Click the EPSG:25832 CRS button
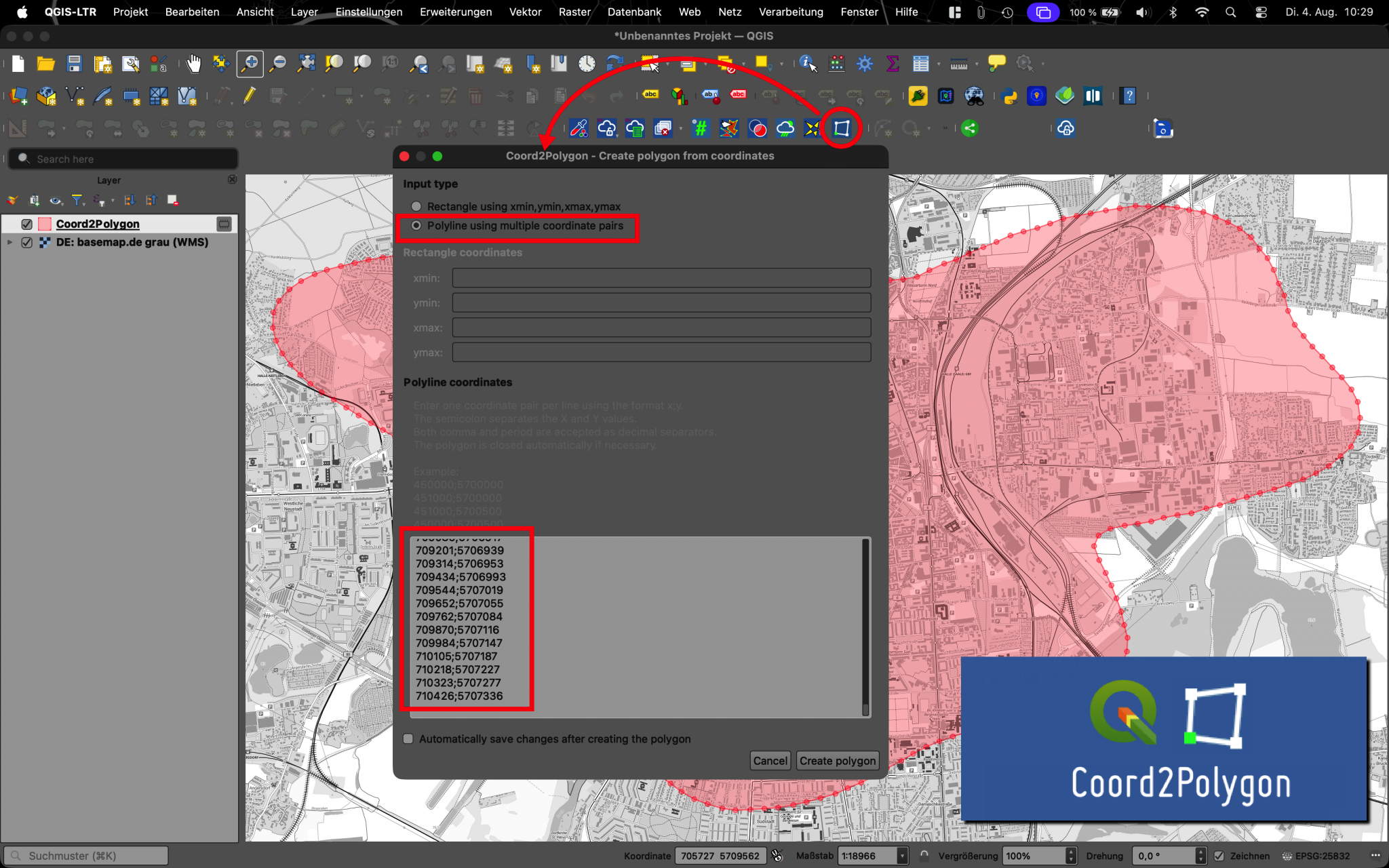1389x868 pixels. coord(1316,856)
